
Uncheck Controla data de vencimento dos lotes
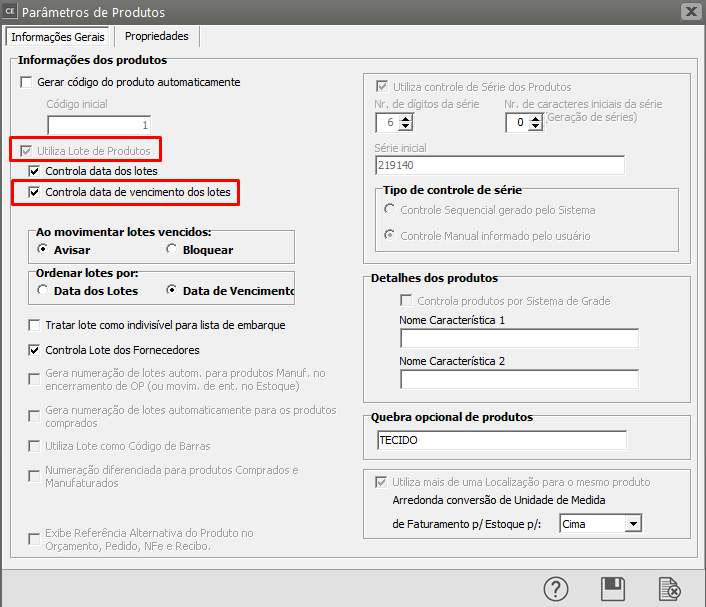pos(35,191)
